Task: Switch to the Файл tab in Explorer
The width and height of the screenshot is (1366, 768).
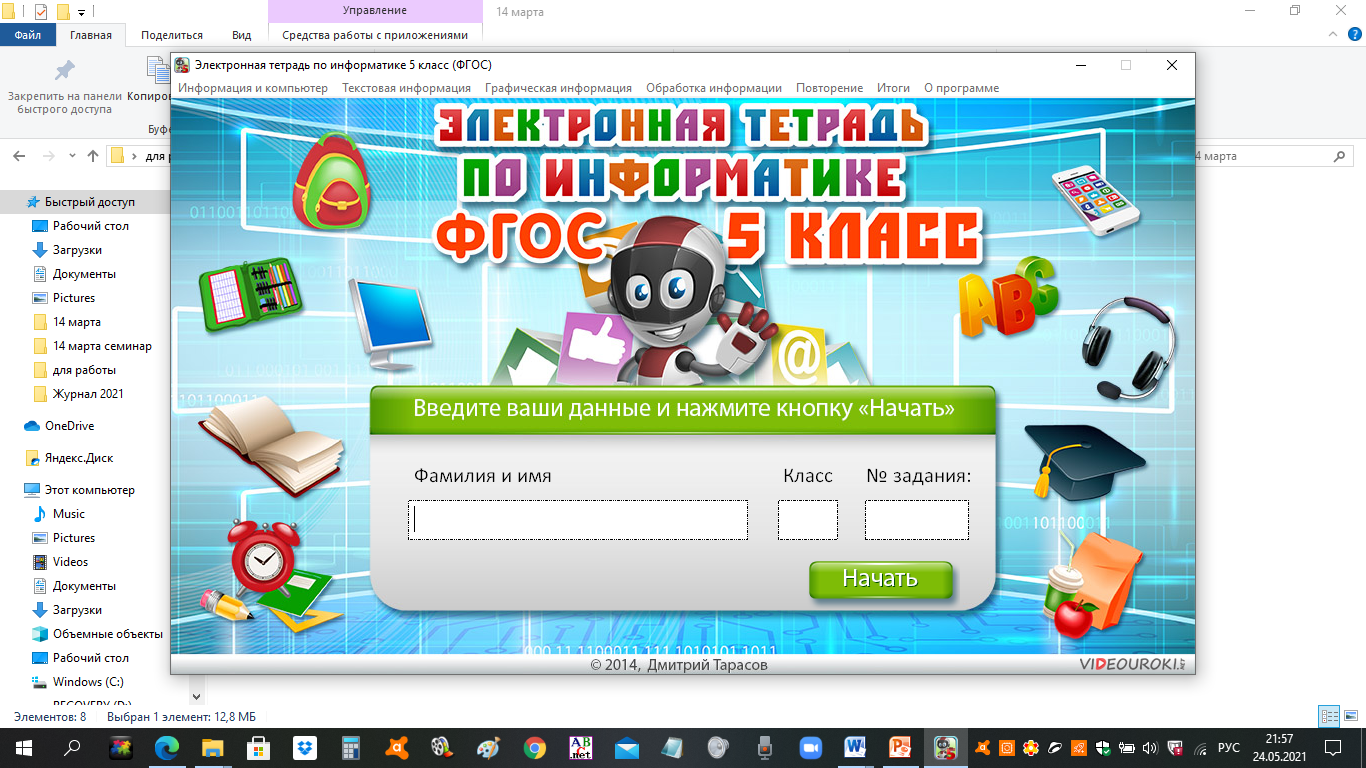Action: click(x=28, y=35)
